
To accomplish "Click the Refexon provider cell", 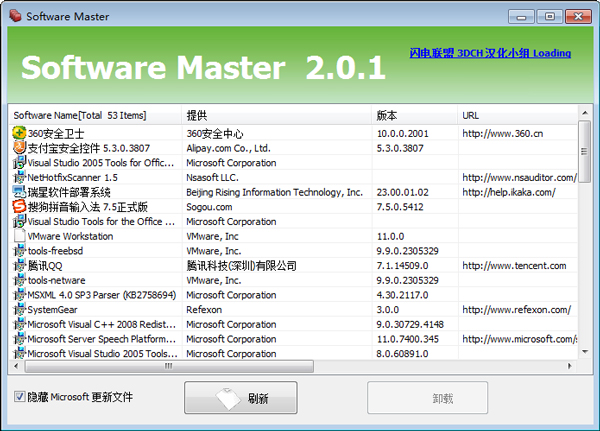I will 204,310.
